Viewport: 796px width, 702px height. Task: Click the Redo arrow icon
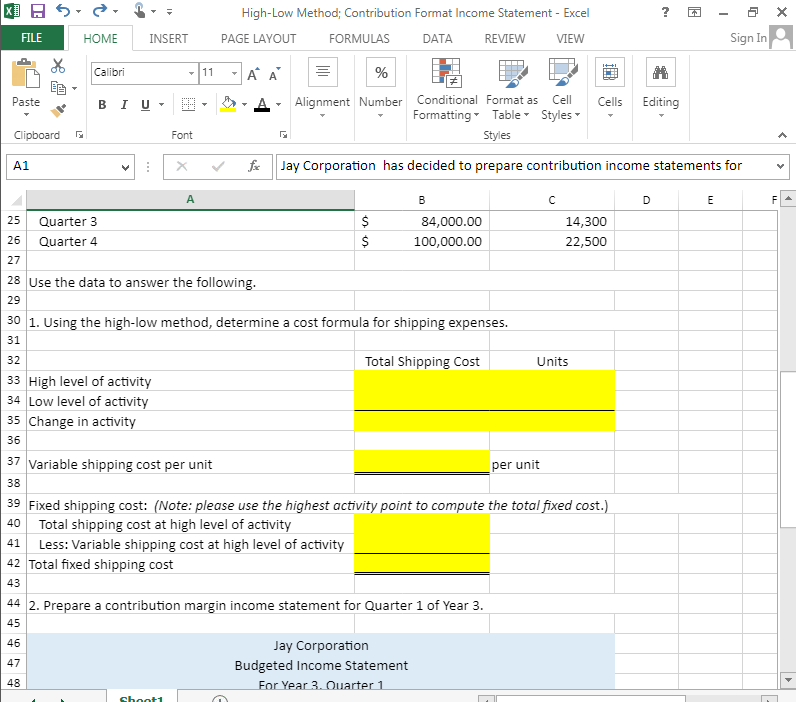point(100,11)
